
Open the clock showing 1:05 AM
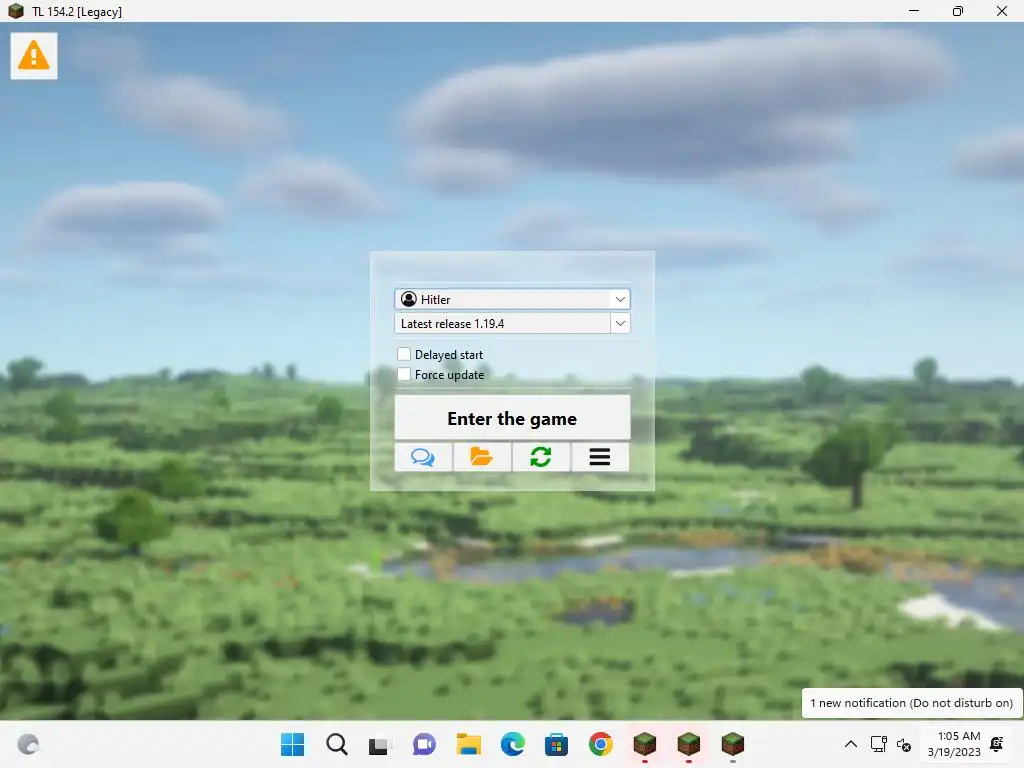click(x=954, y=744)
